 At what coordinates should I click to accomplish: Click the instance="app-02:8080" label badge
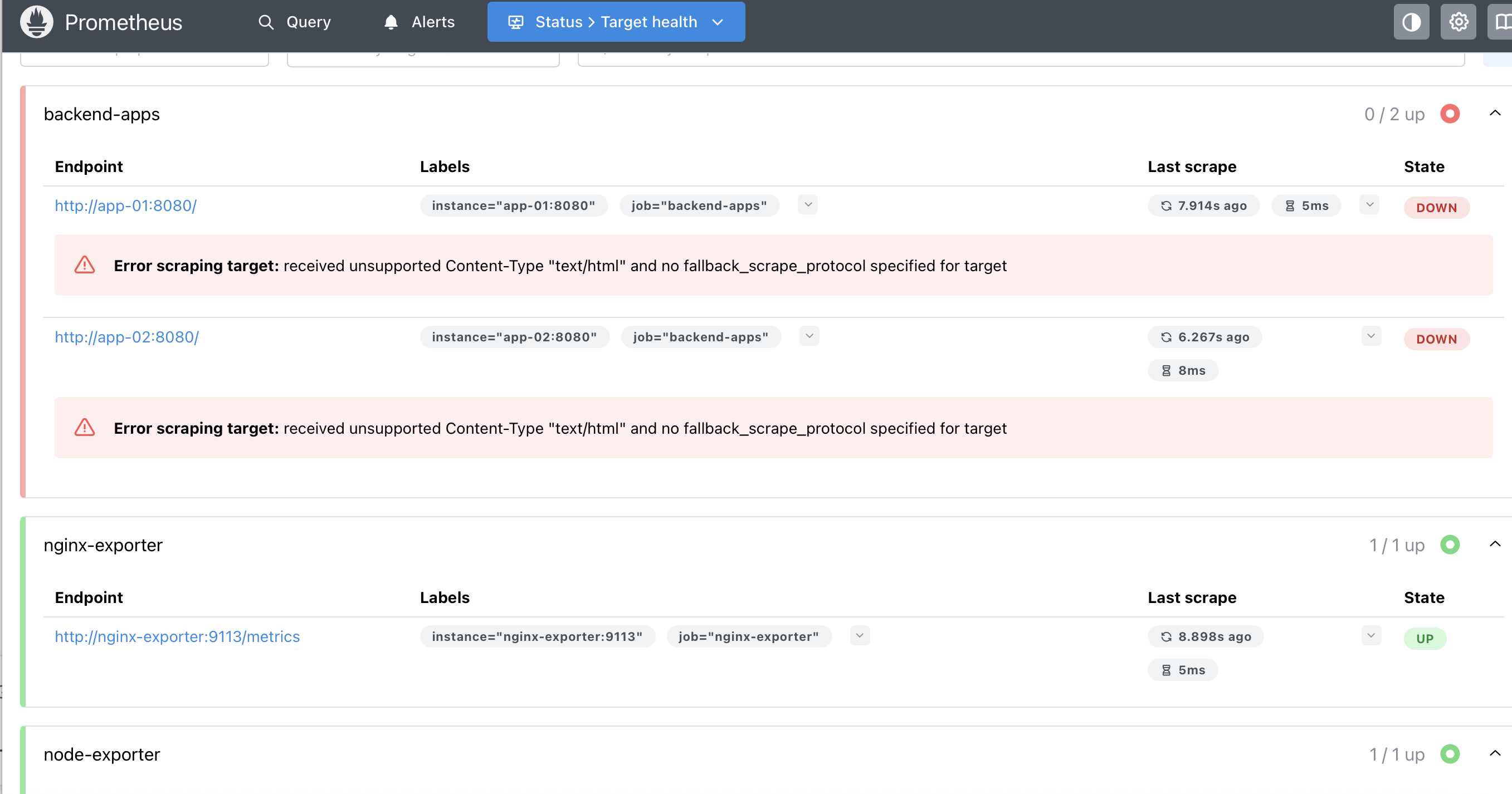[x=514, y=337]
